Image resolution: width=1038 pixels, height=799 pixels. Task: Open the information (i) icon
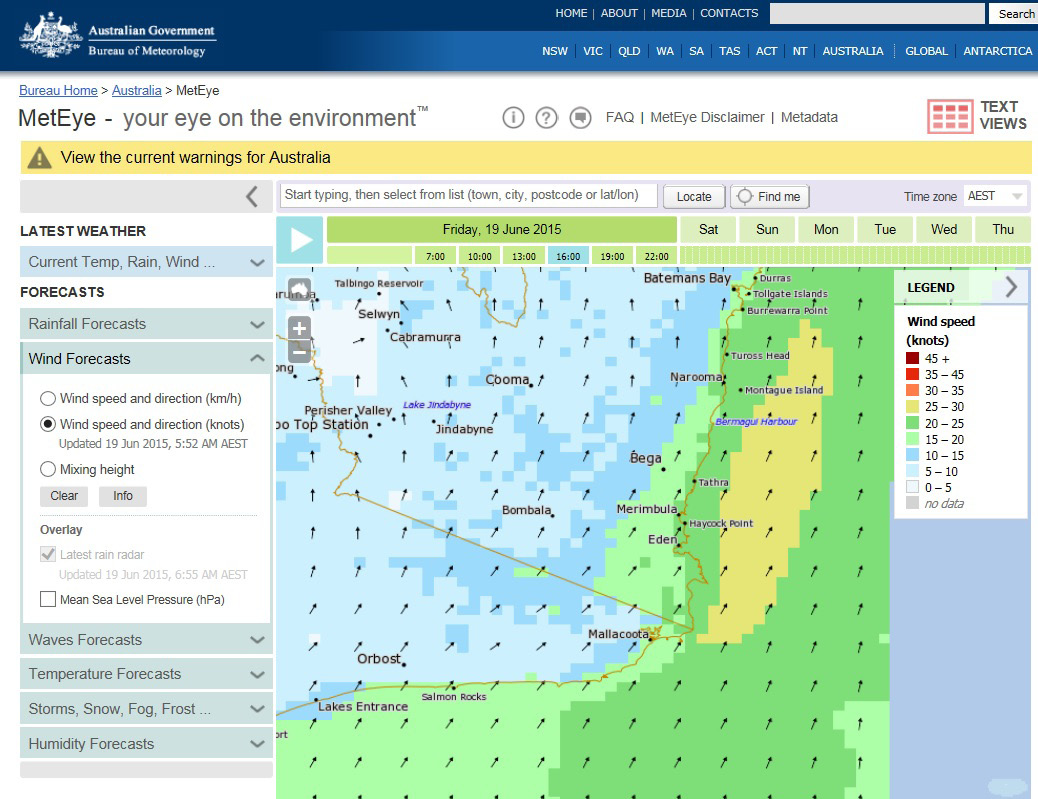pyautogui.click(x=513, y=118)
